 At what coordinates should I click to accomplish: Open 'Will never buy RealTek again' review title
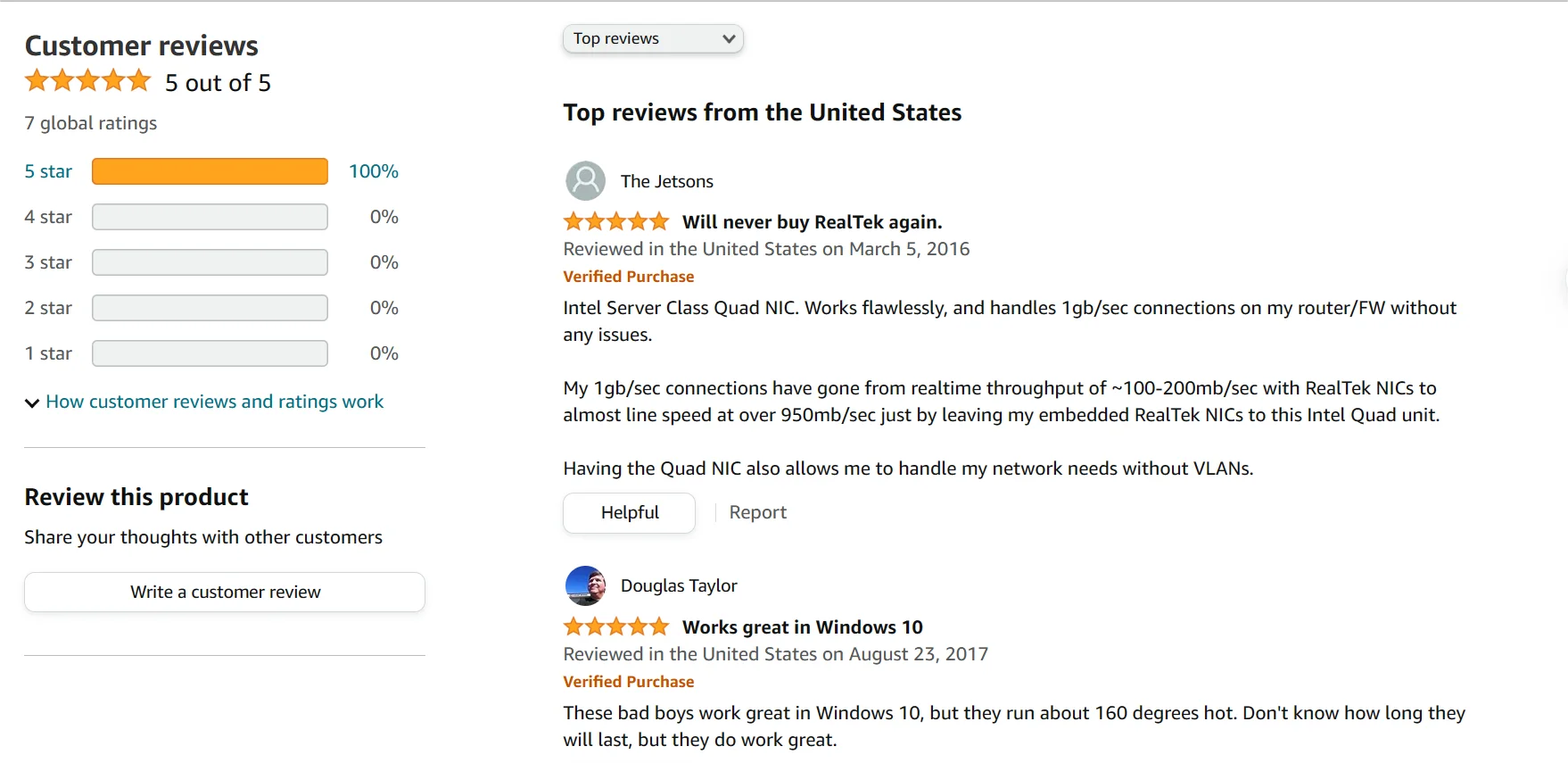[x=812, y=222]
